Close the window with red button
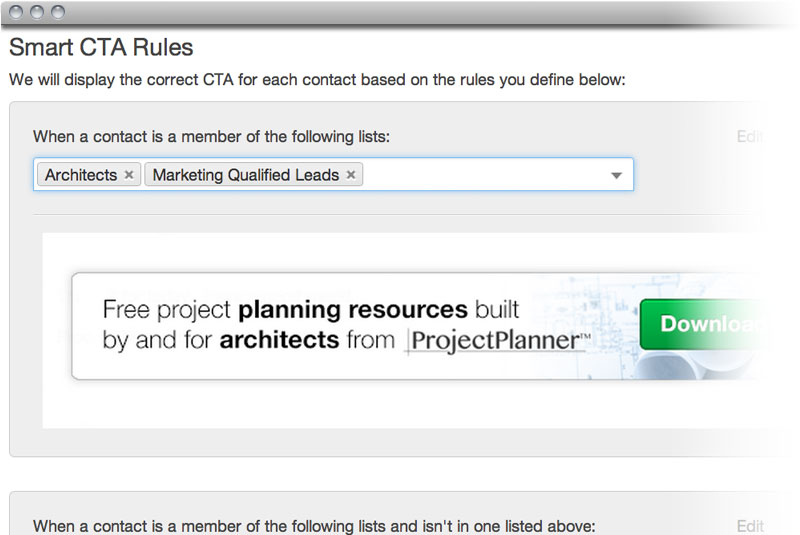This screenshot has height=535, width=800. tap(17, 12)
